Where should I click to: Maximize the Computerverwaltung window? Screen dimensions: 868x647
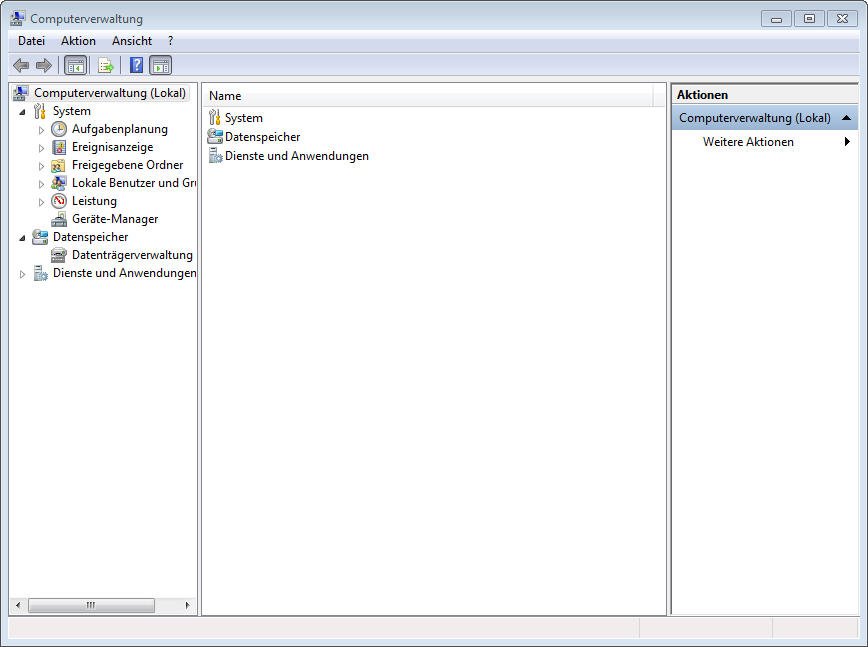[809, 19]
